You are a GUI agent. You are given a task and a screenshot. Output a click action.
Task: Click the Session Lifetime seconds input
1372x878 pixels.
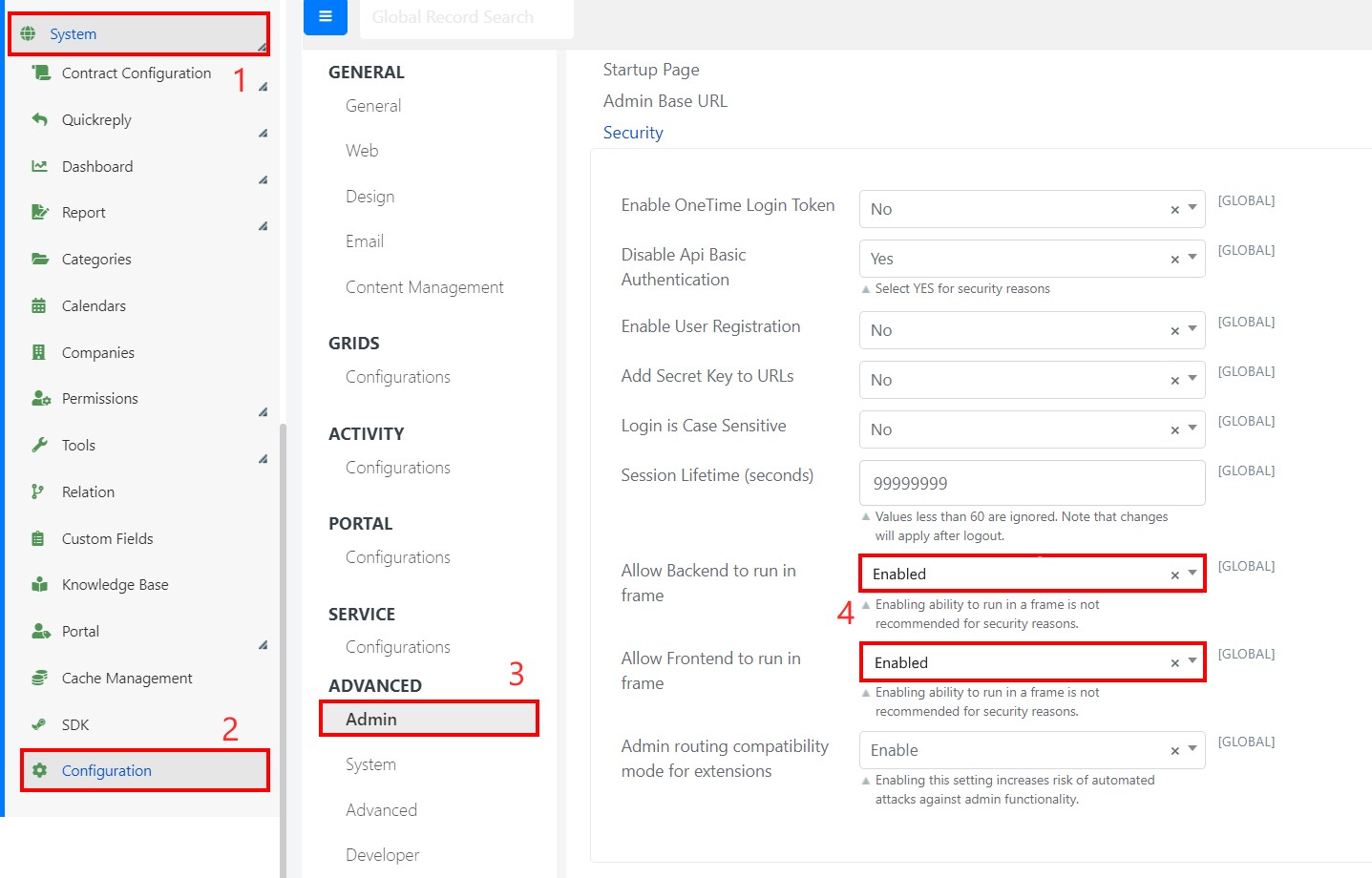pos(1032,483)
